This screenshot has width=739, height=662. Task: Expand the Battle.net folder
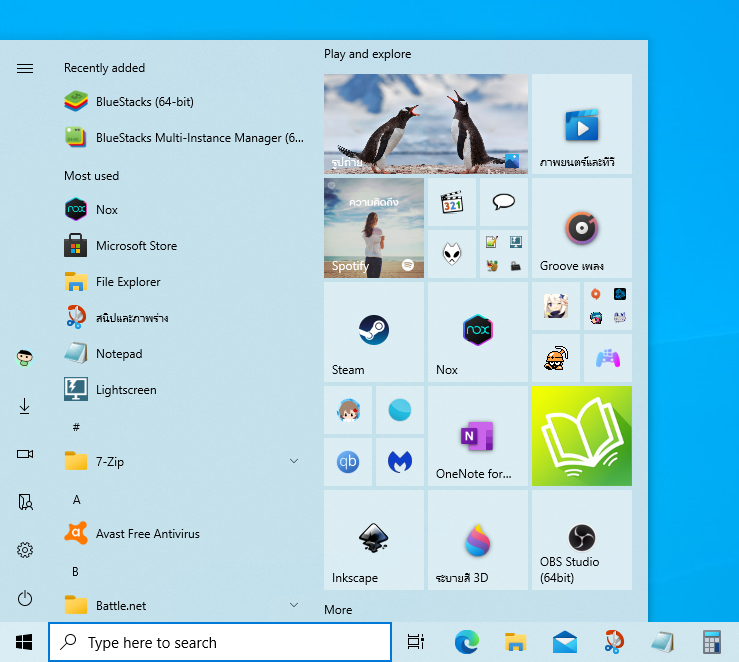coord(183,605)
